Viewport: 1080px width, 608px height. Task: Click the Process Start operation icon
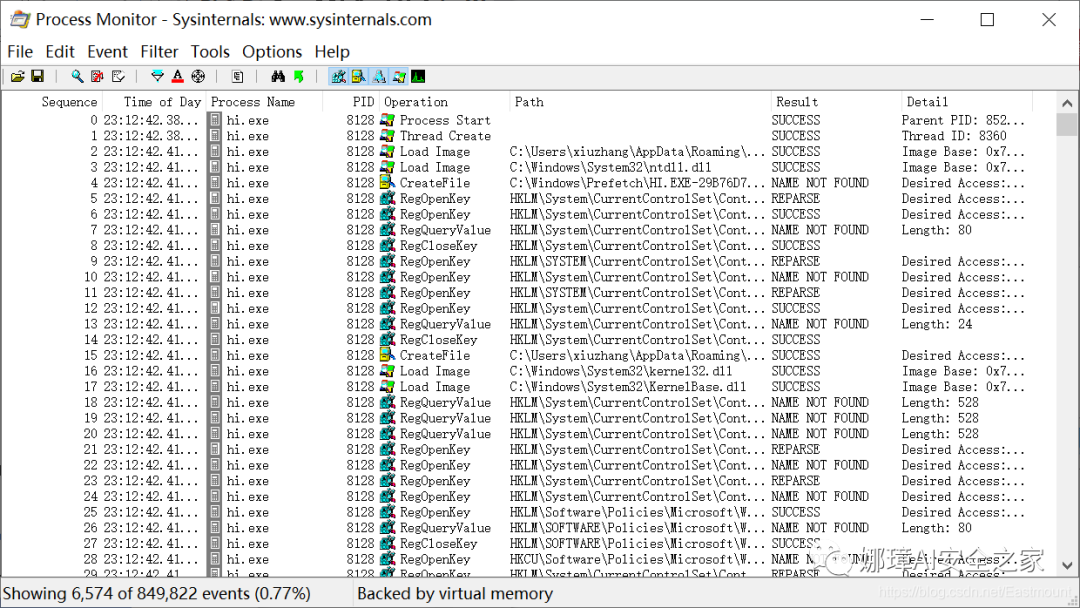388,120
